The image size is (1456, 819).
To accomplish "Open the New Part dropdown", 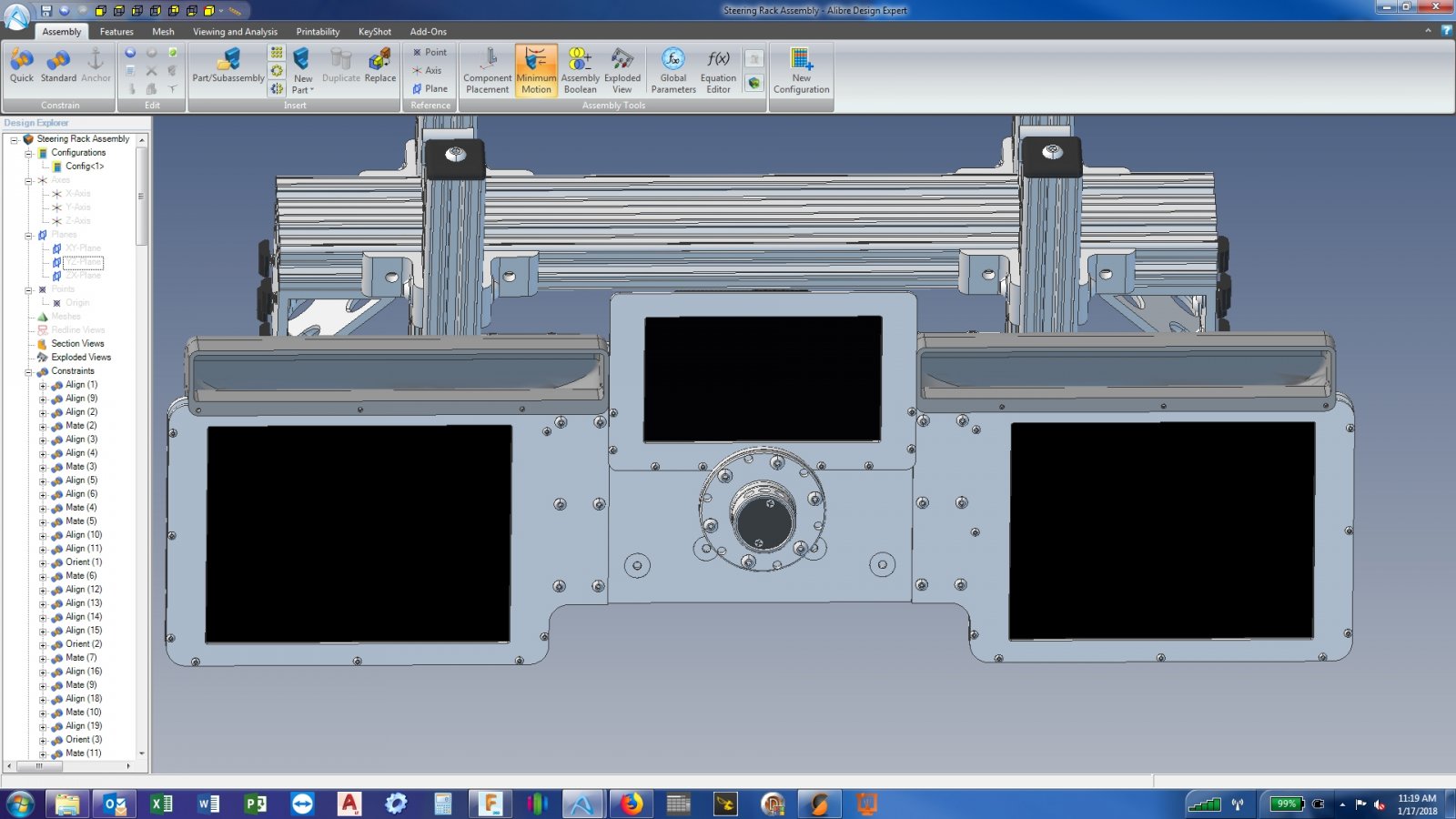I will (302, 71).
